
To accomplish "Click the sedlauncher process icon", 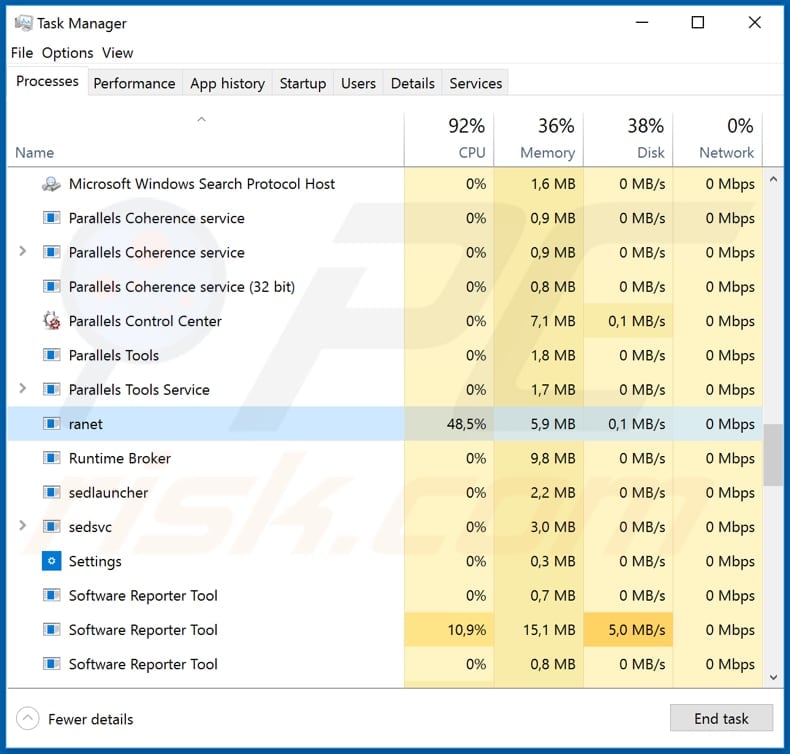I will 52,492.
